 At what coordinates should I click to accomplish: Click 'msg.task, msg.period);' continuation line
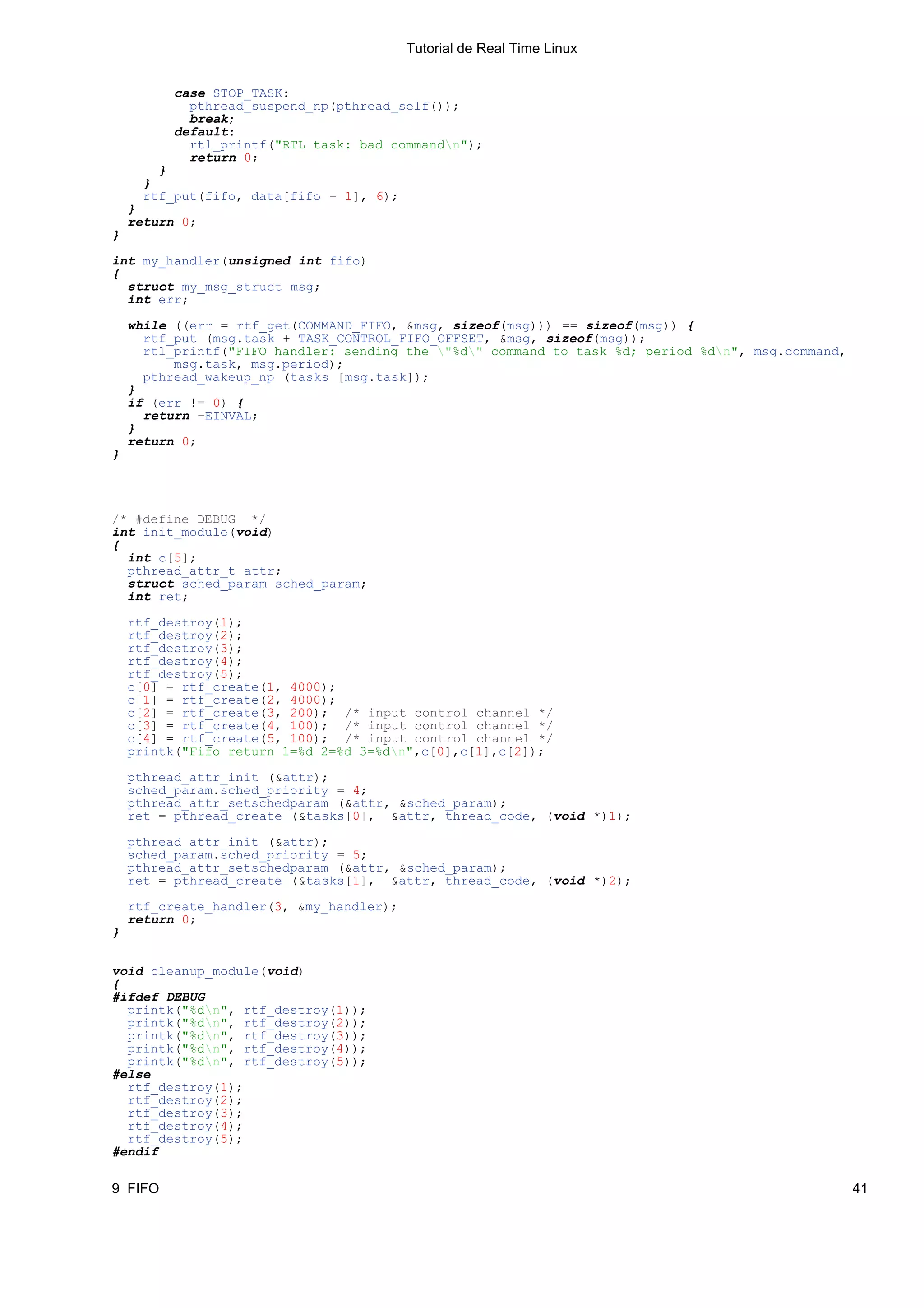pyautogui.click(x=259, y=365)
